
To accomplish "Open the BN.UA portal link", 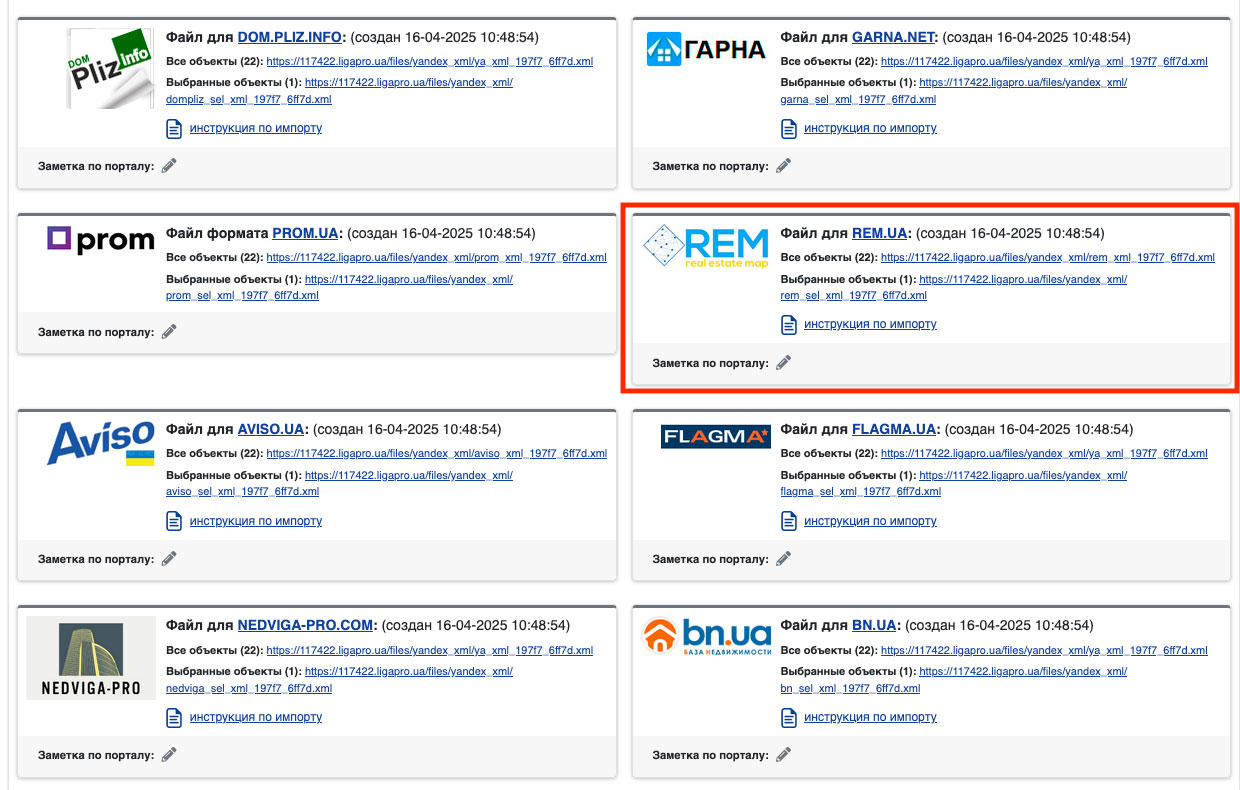I will coord(874,626).
